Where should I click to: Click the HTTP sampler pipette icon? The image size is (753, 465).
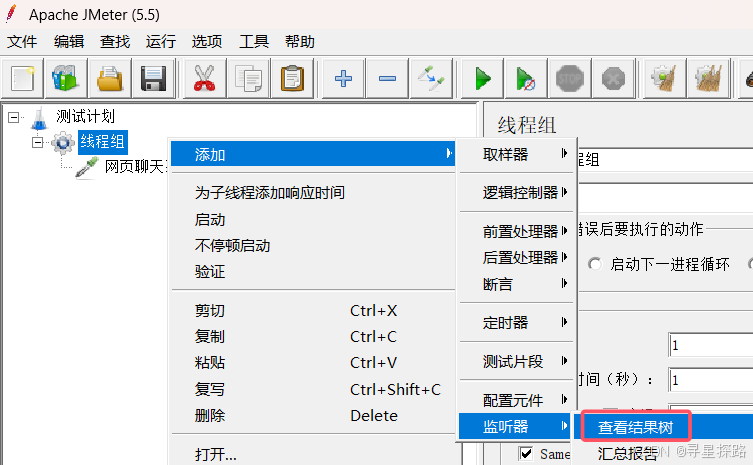[87, 167]
